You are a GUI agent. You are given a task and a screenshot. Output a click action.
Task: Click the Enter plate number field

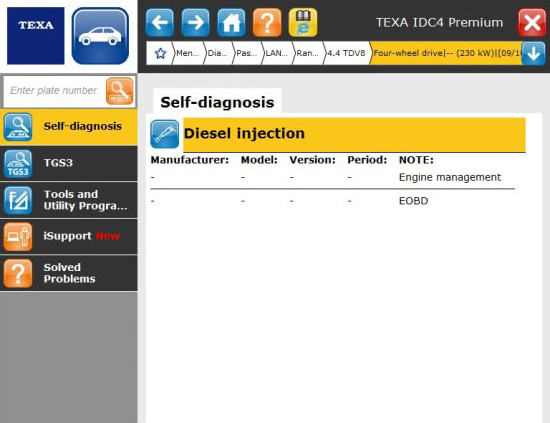click(54, 91)
